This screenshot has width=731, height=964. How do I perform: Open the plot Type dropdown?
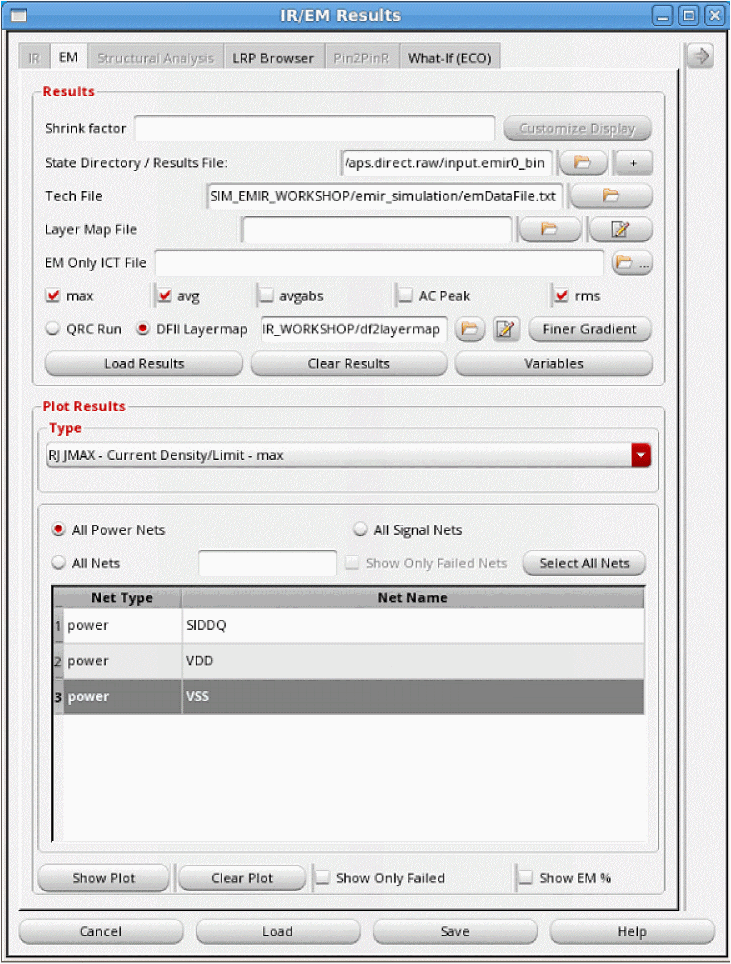point(641,455)
